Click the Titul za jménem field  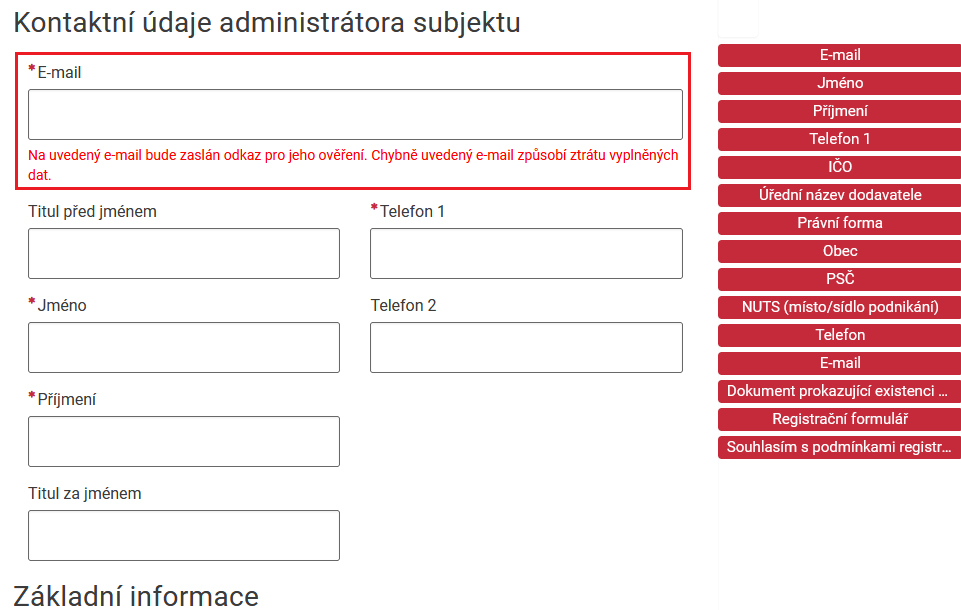point(184,535)
